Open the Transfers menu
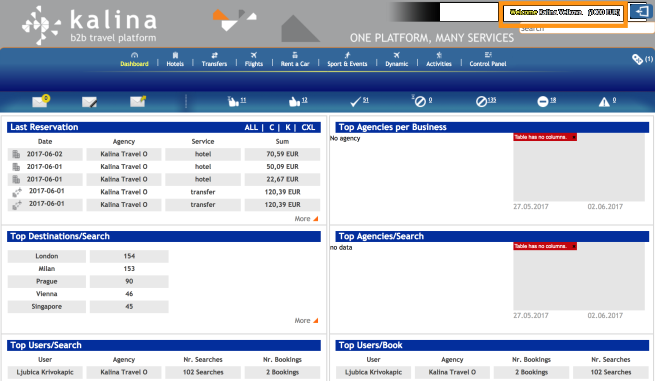Viewport: 655px width, 381px height. click(x=214, y=60)
